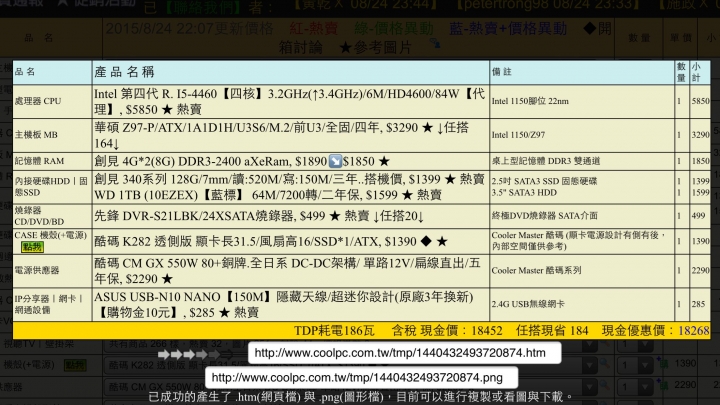Image resolution: width=720 pixels, height=405 pixels.
Task: Click 任搭現省 184 in yellow bar
Action: click(552, 331)
